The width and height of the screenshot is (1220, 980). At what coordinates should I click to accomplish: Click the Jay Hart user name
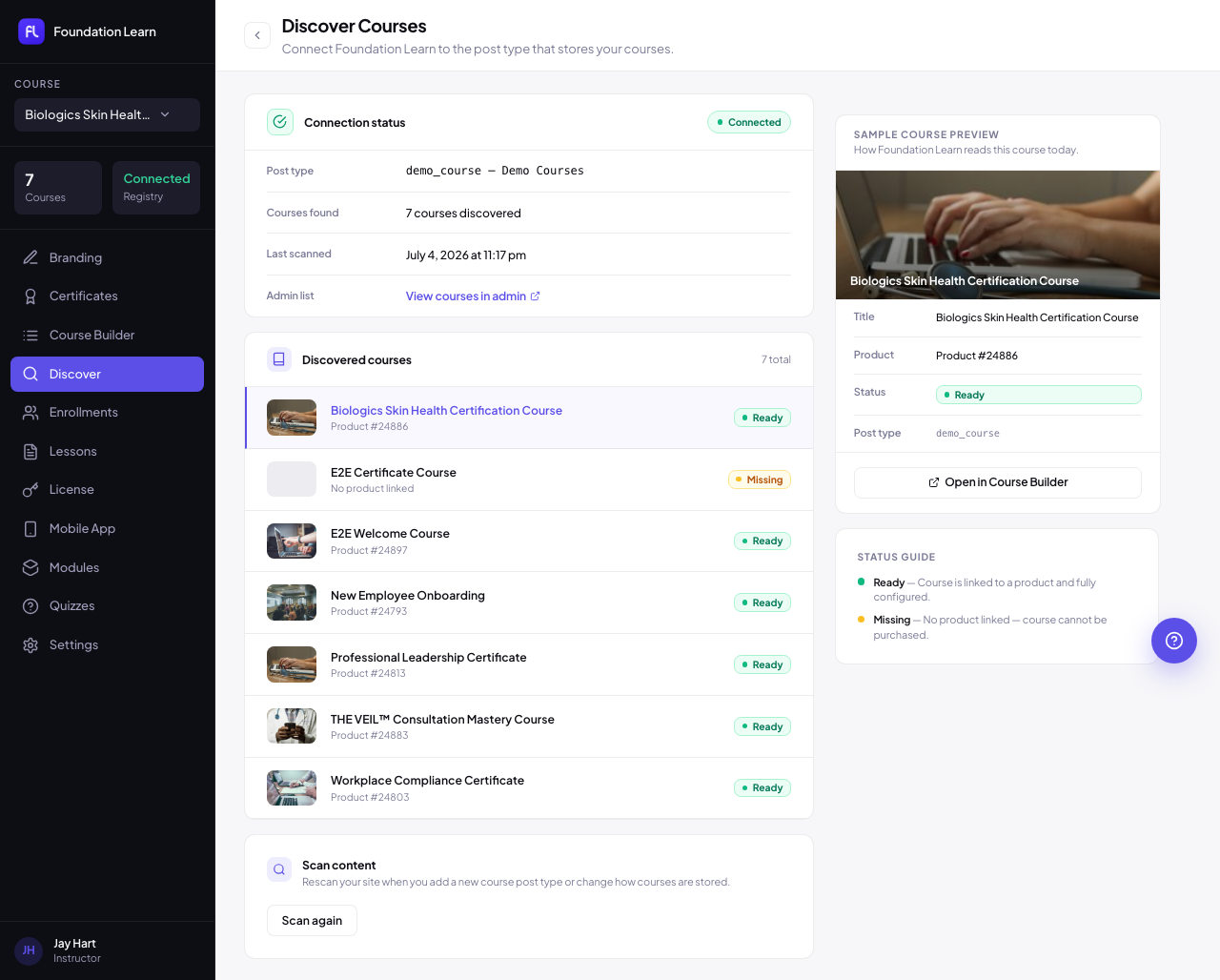[74, 944]
